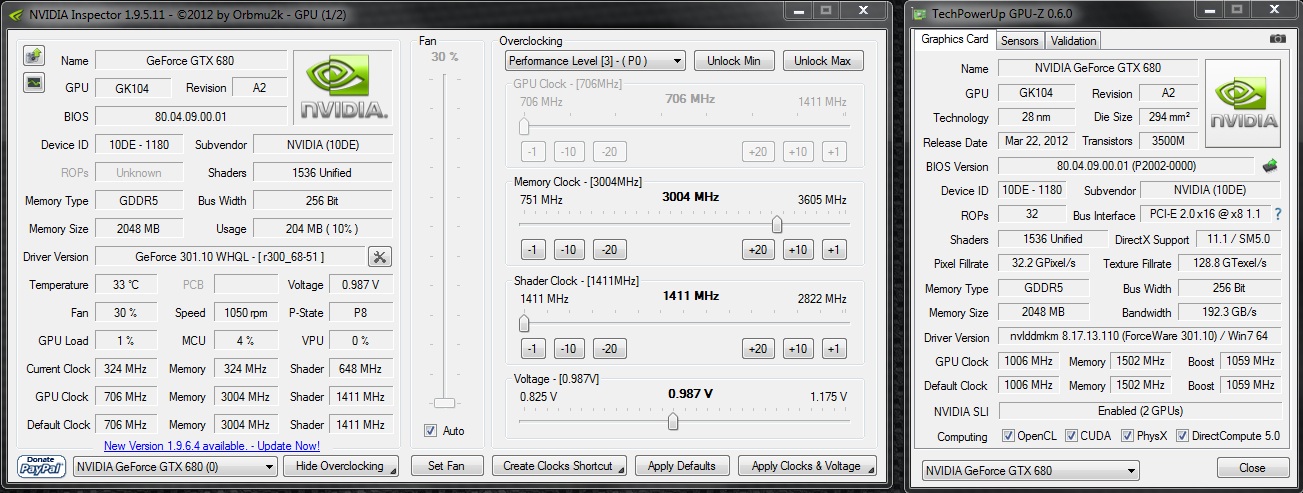Open the Performance Level [3] - (P0) dropdown
The height and width of the screenshot is (493, 1303).
coord(595,61)
